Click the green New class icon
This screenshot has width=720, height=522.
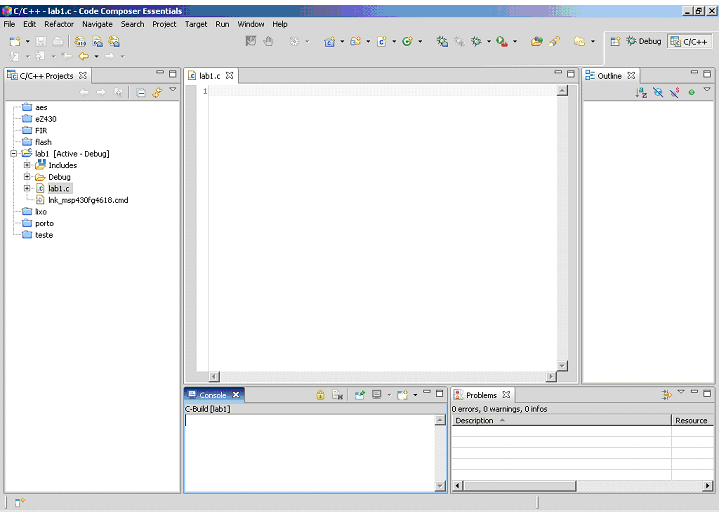click(x=407, y=42)
